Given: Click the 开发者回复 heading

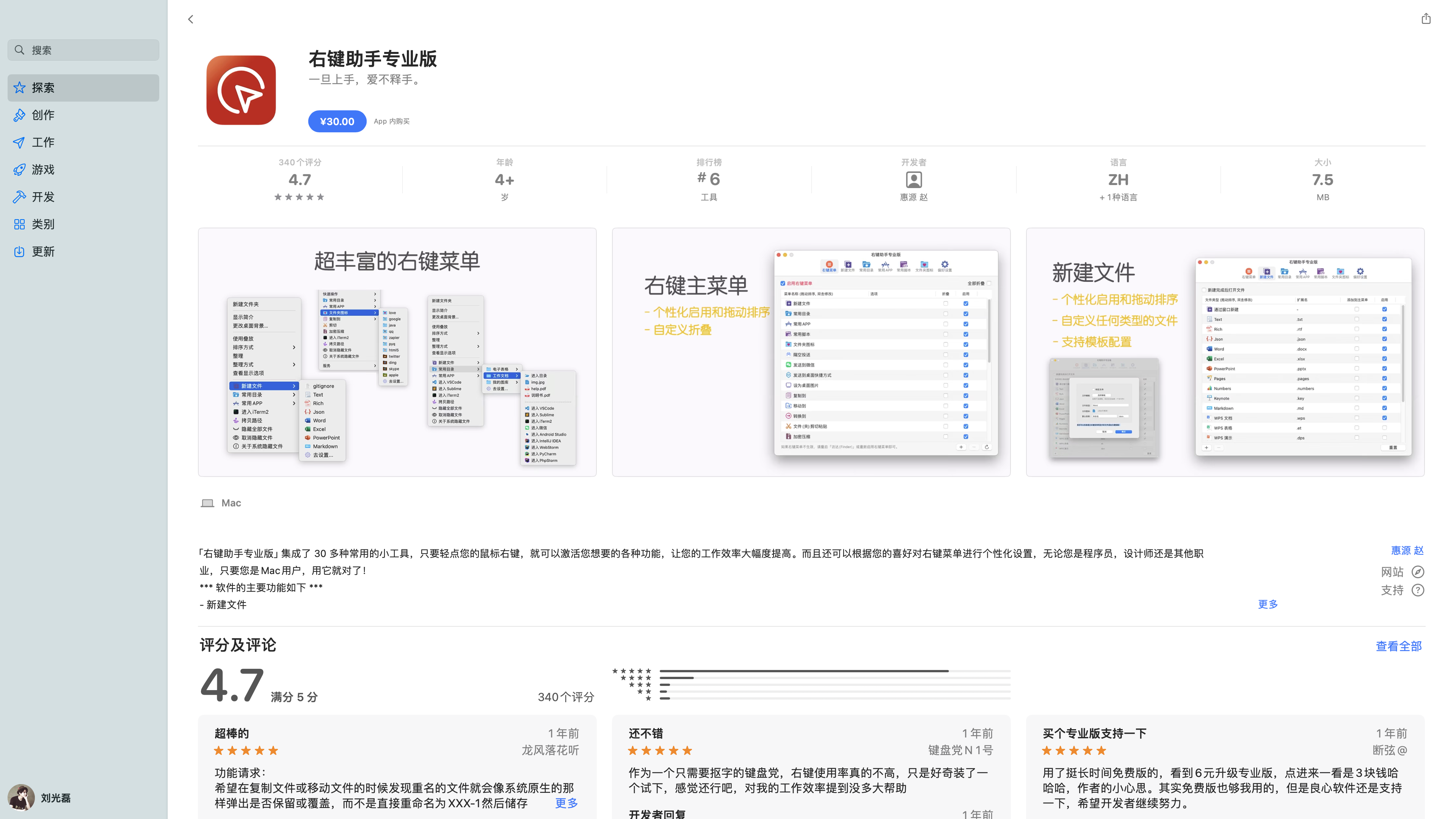Looking at the screenshot, I should click(657, 814).
